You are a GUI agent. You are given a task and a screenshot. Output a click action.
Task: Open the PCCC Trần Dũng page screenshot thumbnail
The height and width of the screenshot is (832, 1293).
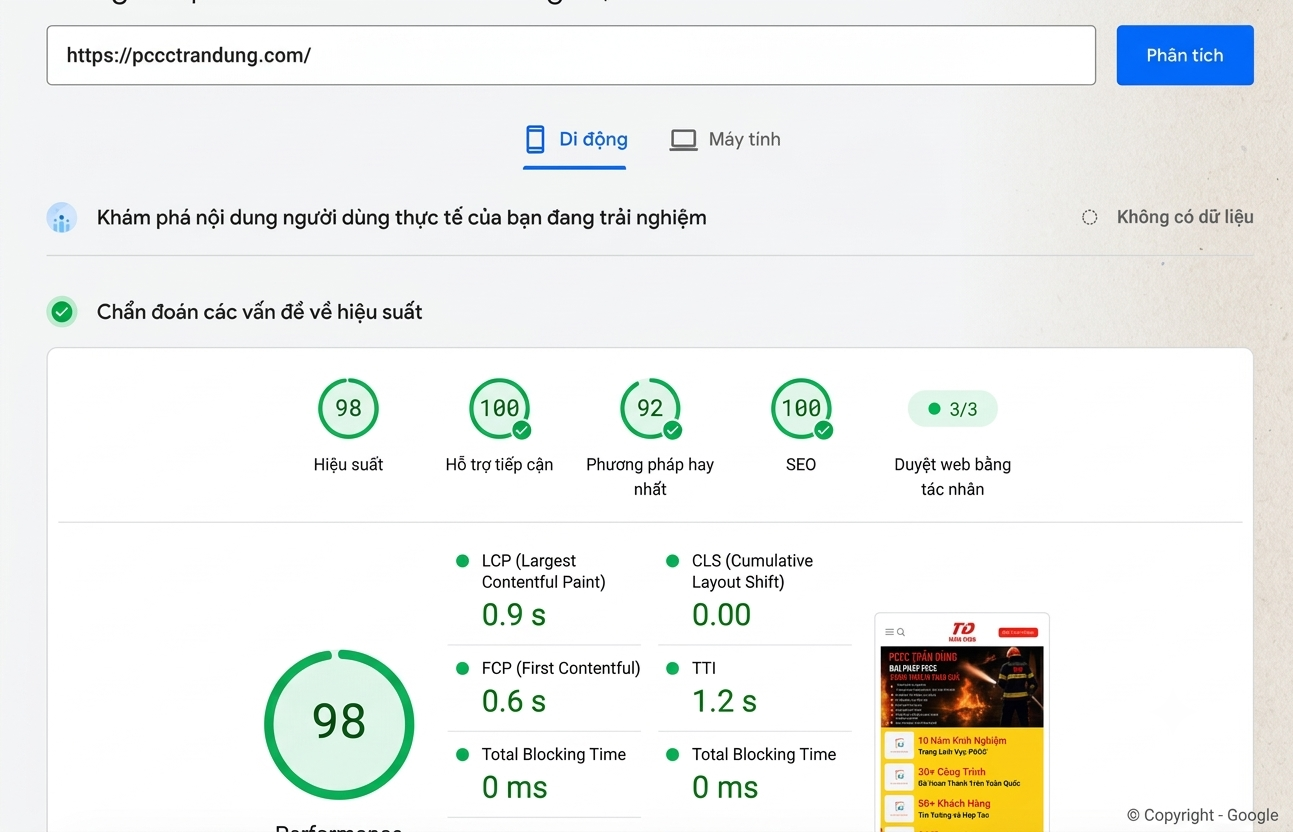point(962,722)
